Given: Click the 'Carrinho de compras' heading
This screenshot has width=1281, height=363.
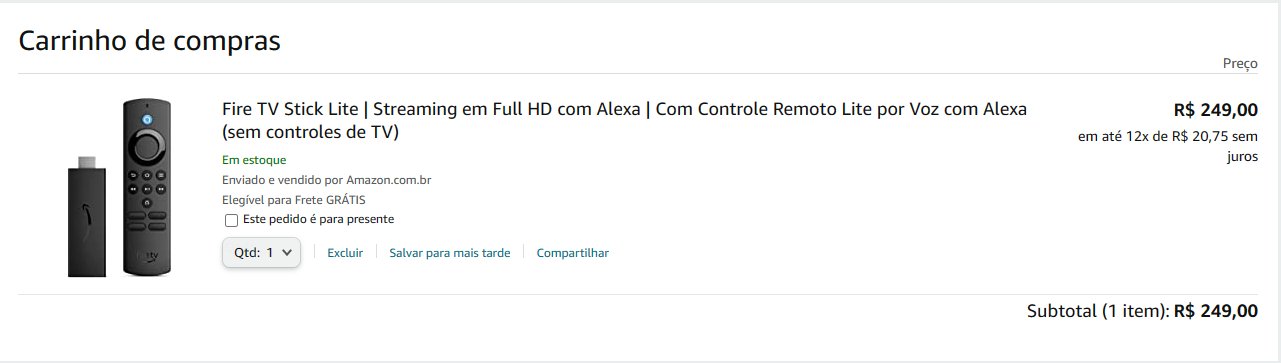Looking at the screenshot, I should point(149,41).
